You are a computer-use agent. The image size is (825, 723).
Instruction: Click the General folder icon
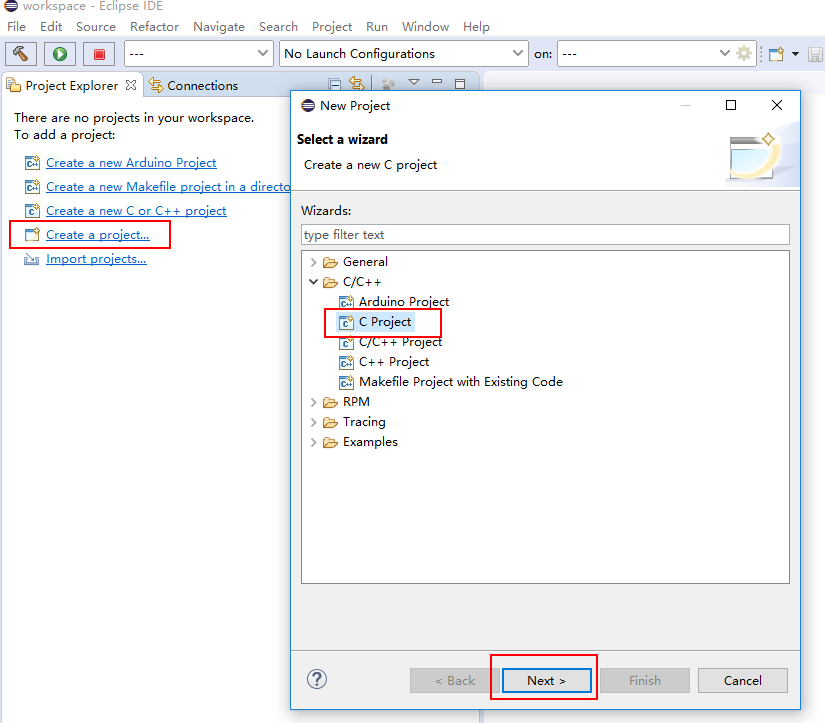[330, 262]
